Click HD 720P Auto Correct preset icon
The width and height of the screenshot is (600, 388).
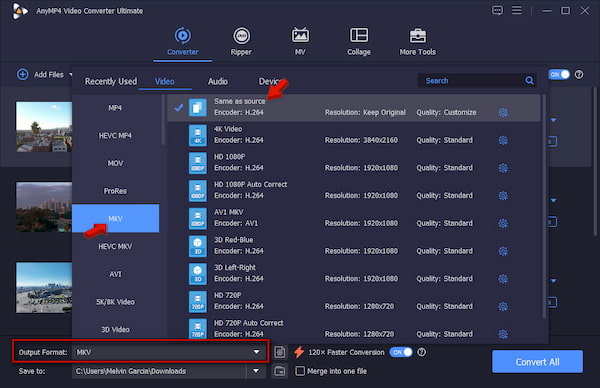click(197, 329)
